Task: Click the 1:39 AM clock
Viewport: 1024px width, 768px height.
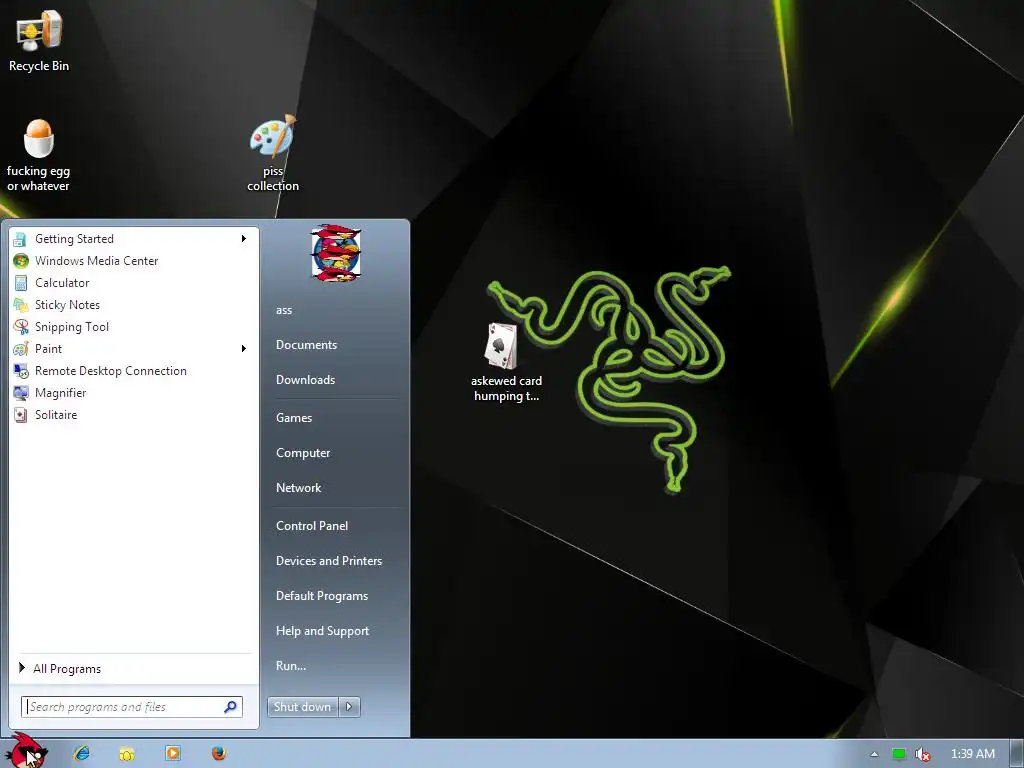Action: [x=972, y=754]
